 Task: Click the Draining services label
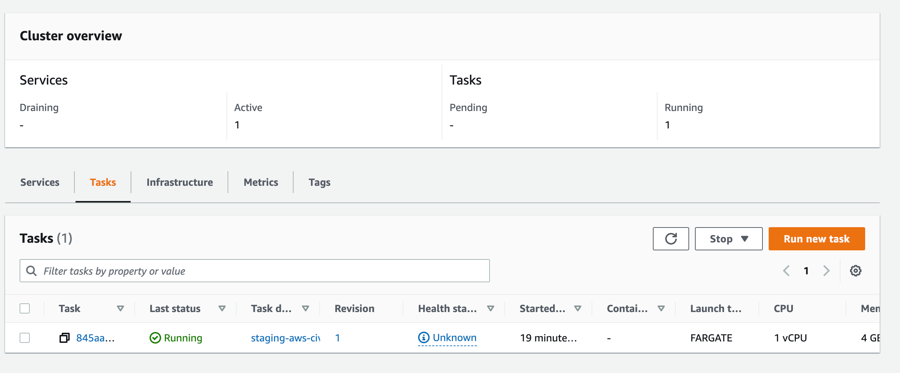(x=39, y=107)
